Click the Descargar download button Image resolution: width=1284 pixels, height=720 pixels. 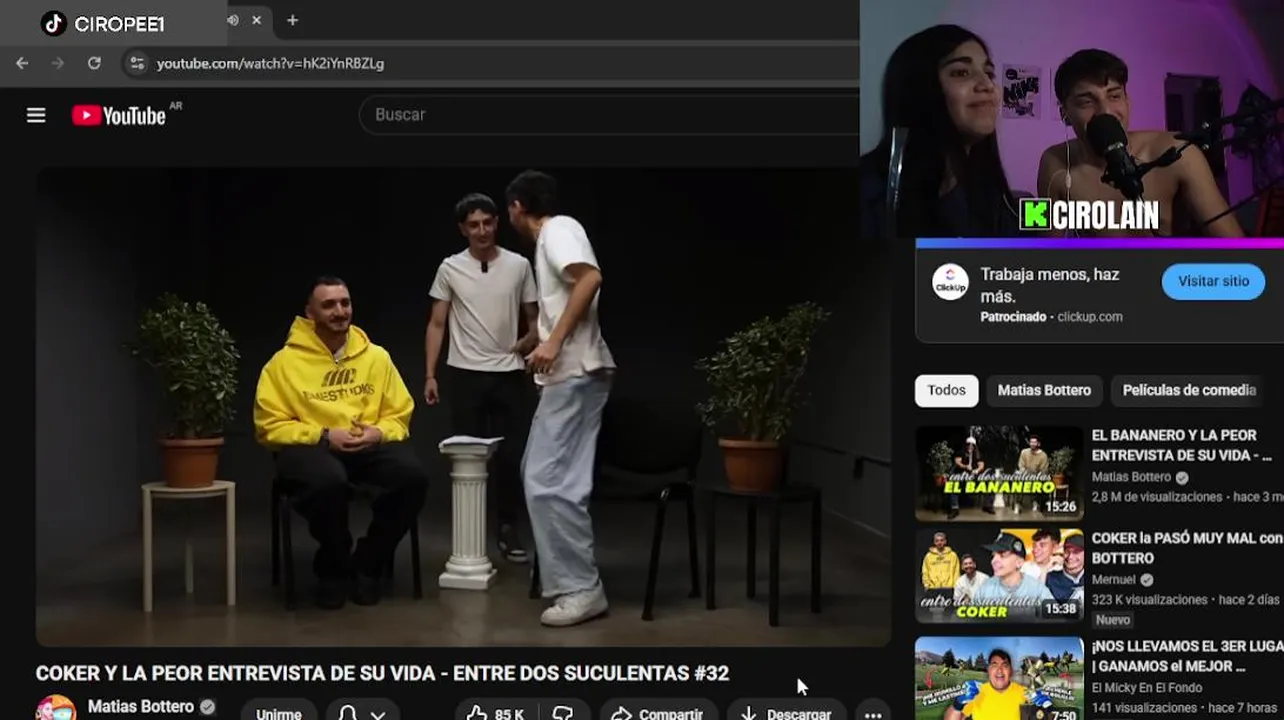786,713
